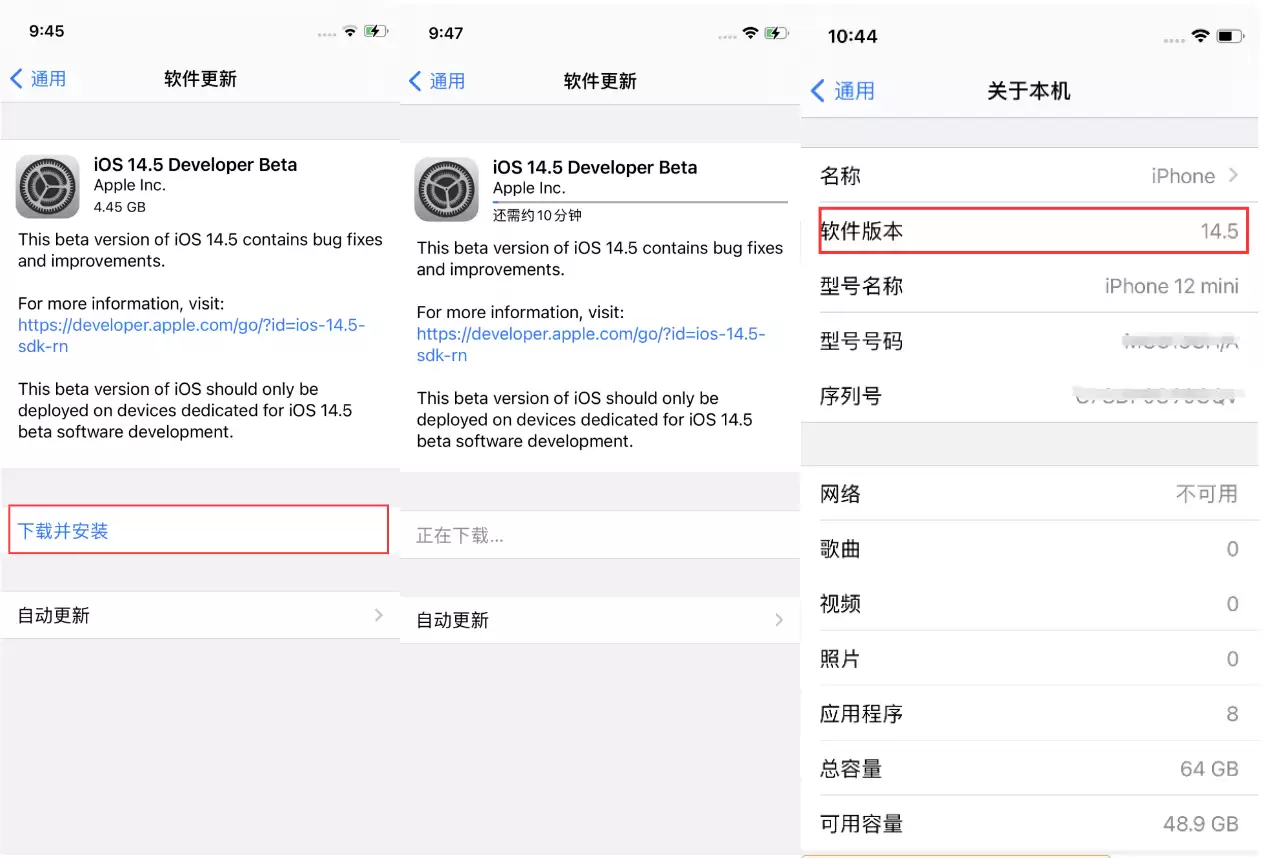The width and height of the screenshot is (1263, 858).
Task: Go back to 通用 in 9:47 screenshot
Action: [437, 81]
